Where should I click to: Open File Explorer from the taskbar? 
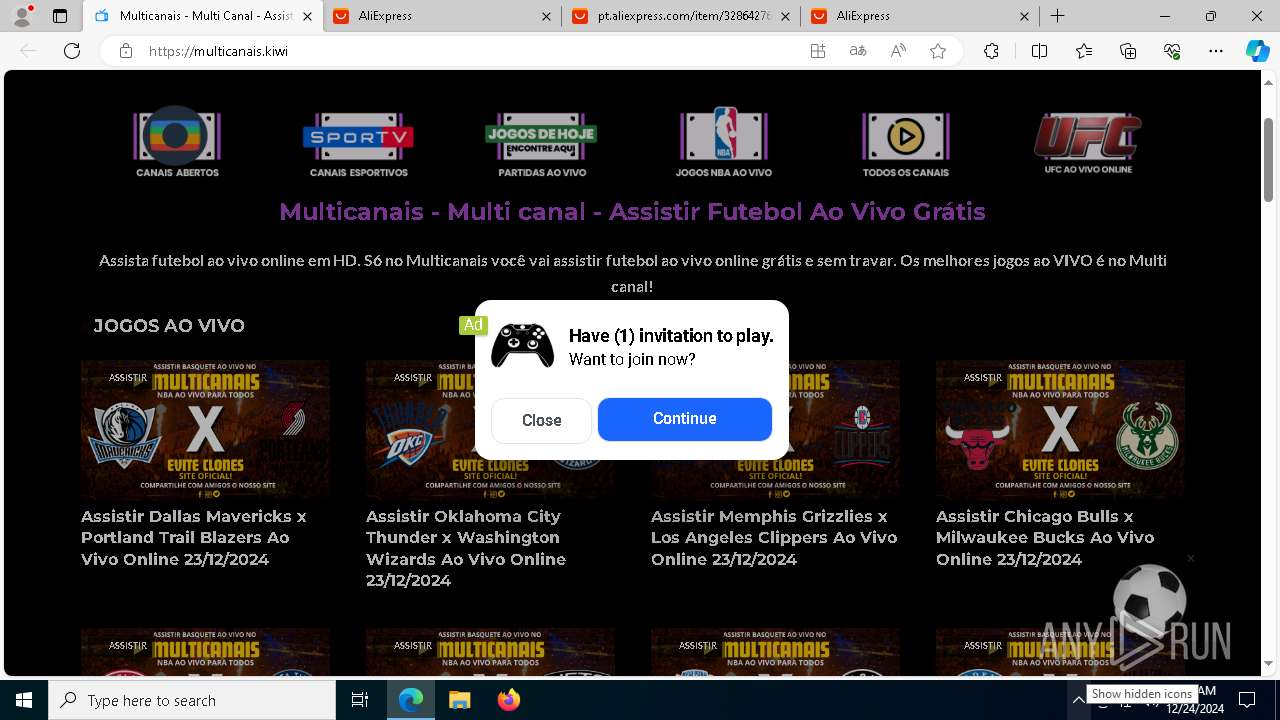459,700
